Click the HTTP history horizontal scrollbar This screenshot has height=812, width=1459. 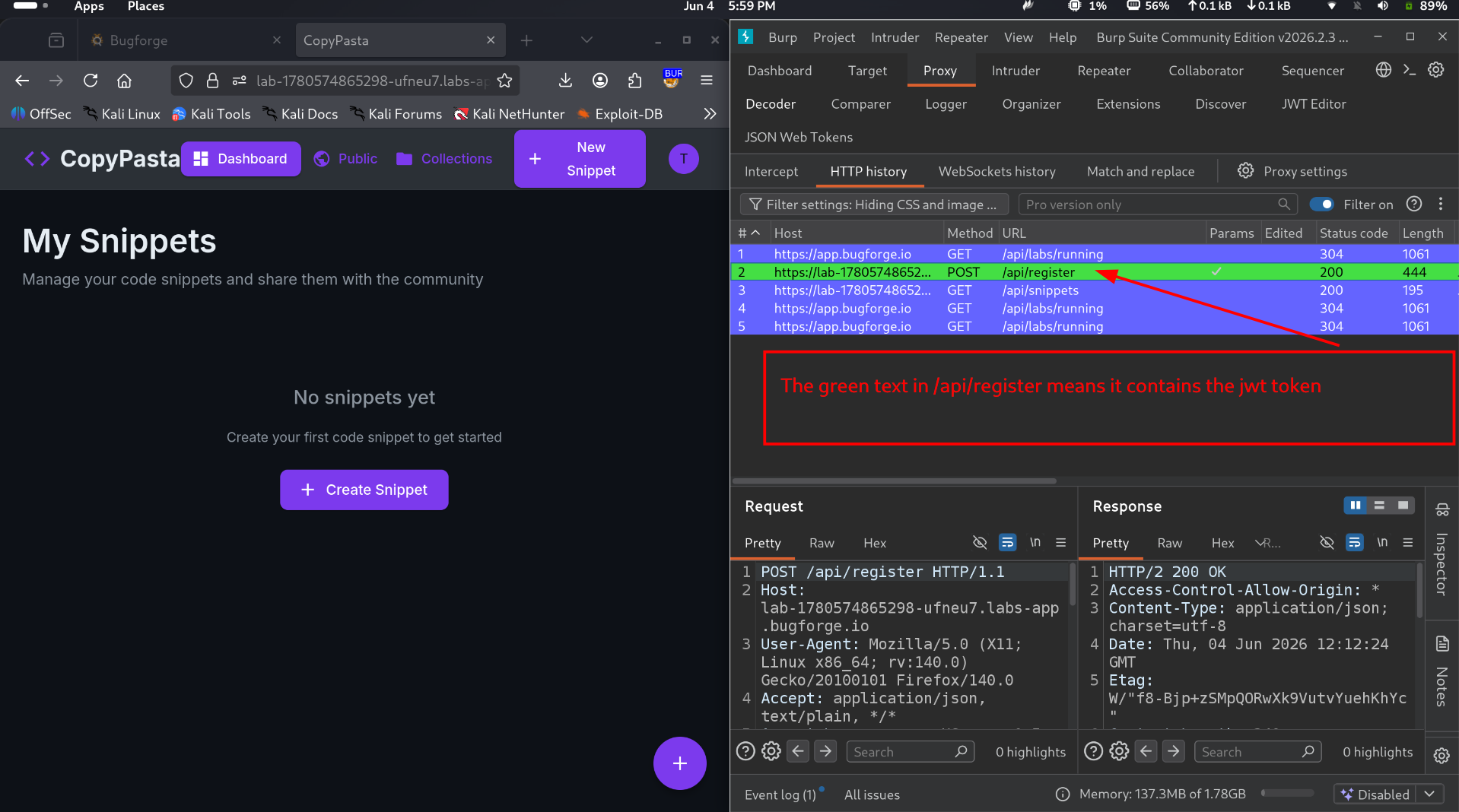pyautogui.click(x=894, y=481)
